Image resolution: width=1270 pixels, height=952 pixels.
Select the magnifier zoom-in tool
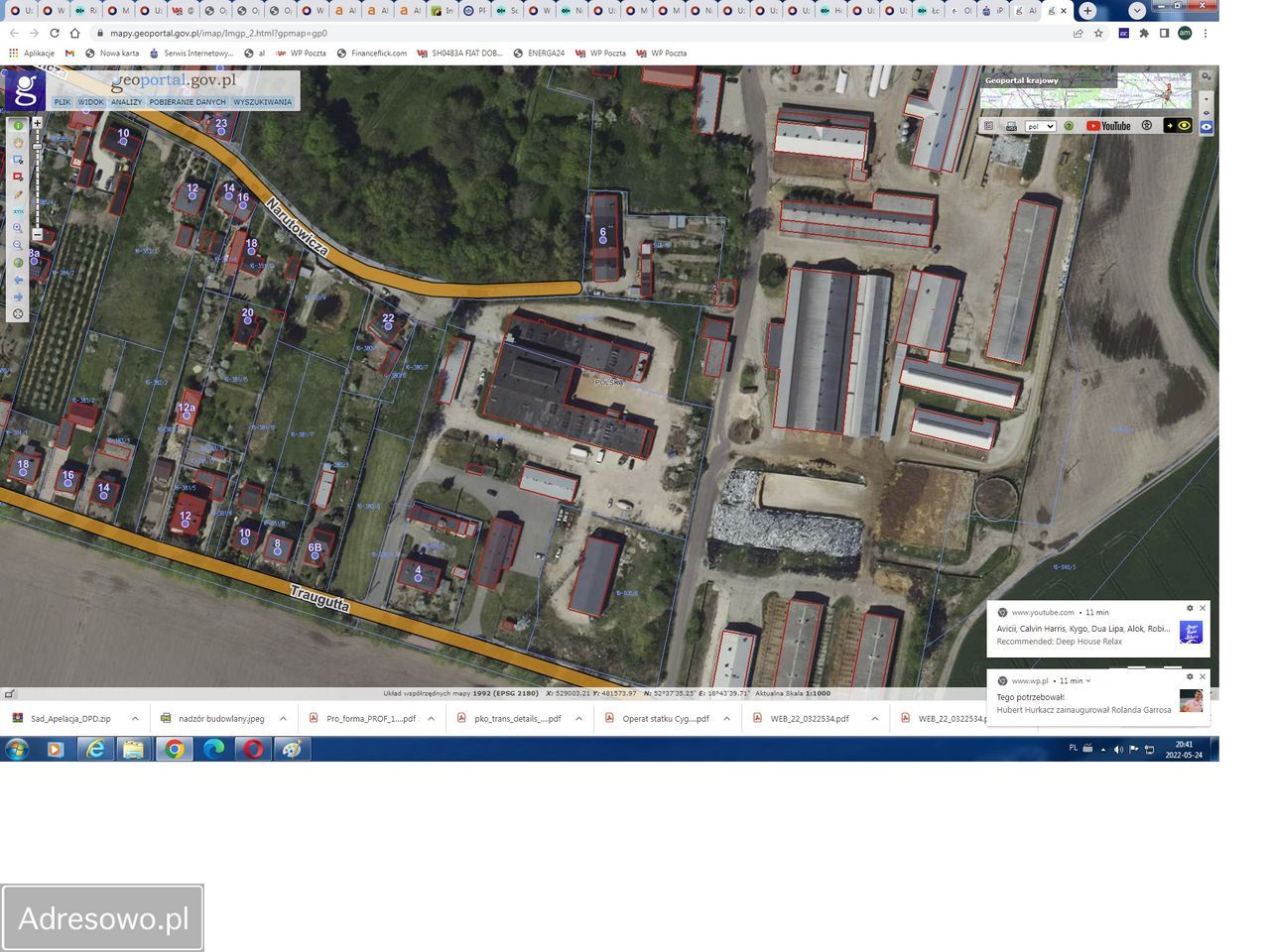coord(18,228)
